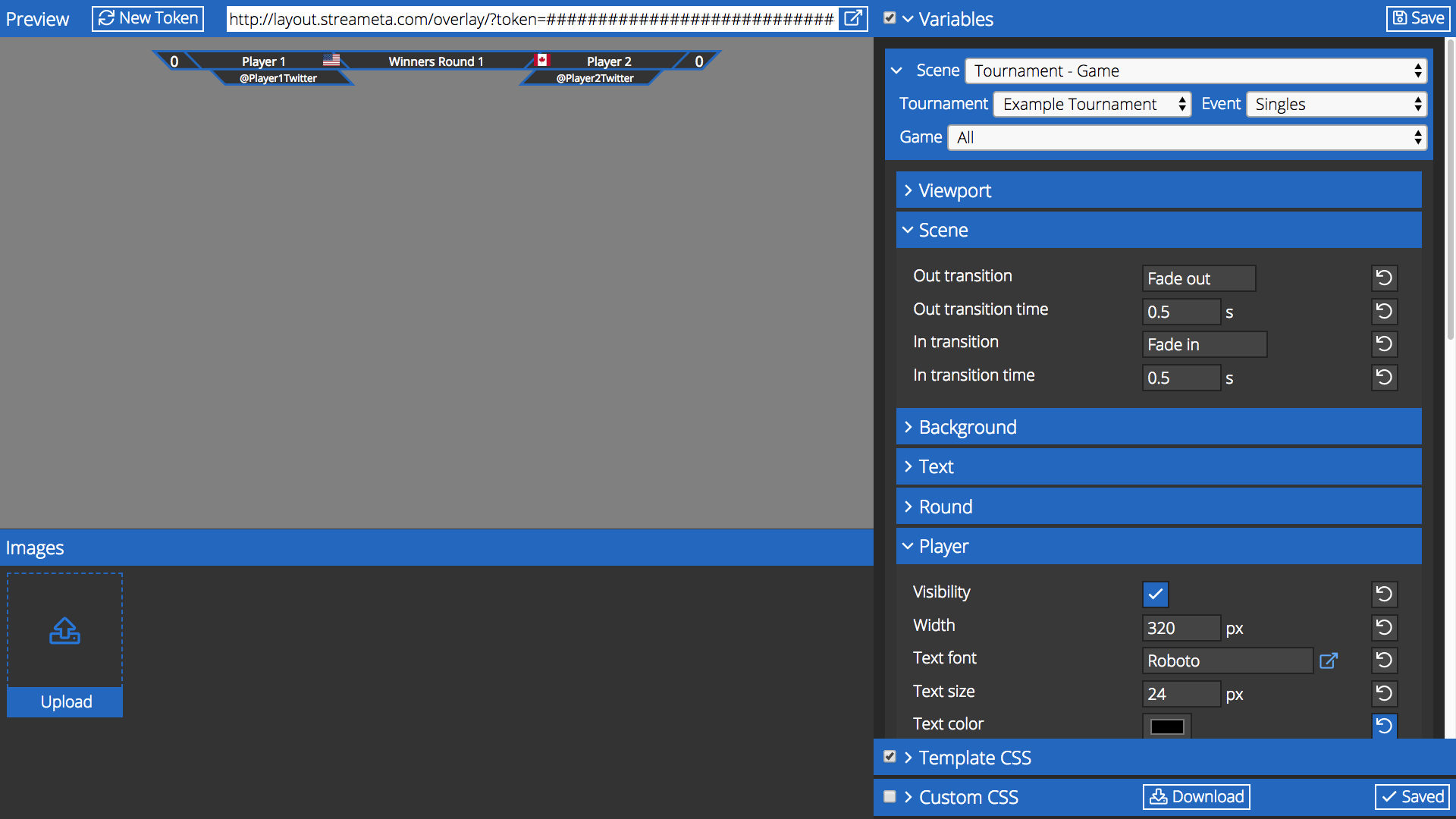The image size is (1456, 819).
Task: Reset Player Width value
Action: click(x=1384, y=627)
